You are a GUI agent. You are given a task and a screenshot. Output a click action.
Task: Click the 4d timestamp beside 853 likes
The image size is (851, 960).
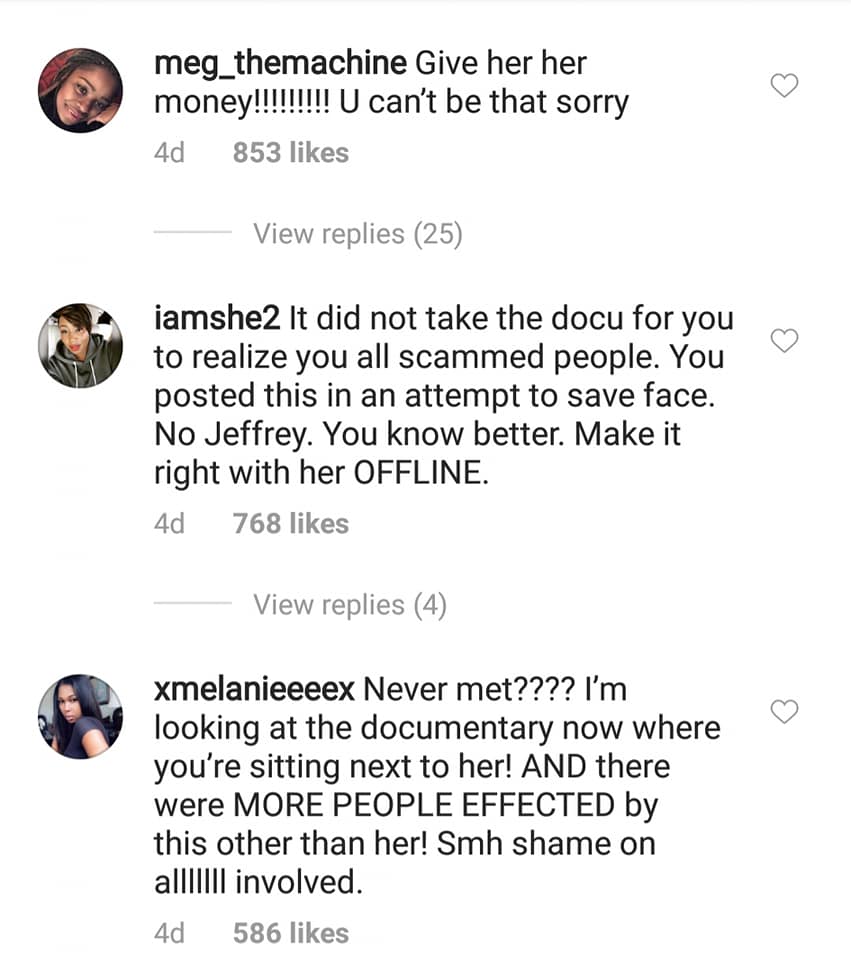pos(170,153)
